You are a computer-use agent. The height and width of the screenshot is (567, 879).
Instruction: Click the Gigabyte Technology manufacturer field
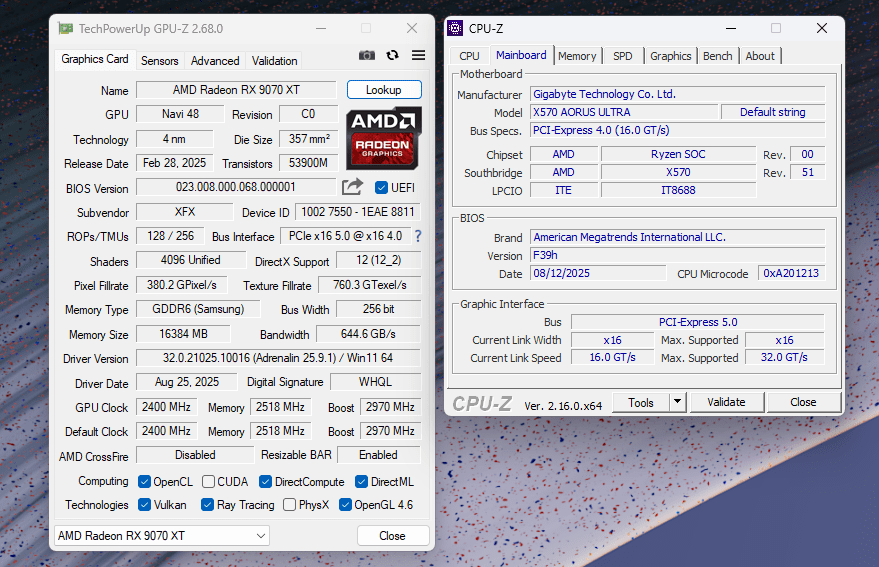(678, 94)
